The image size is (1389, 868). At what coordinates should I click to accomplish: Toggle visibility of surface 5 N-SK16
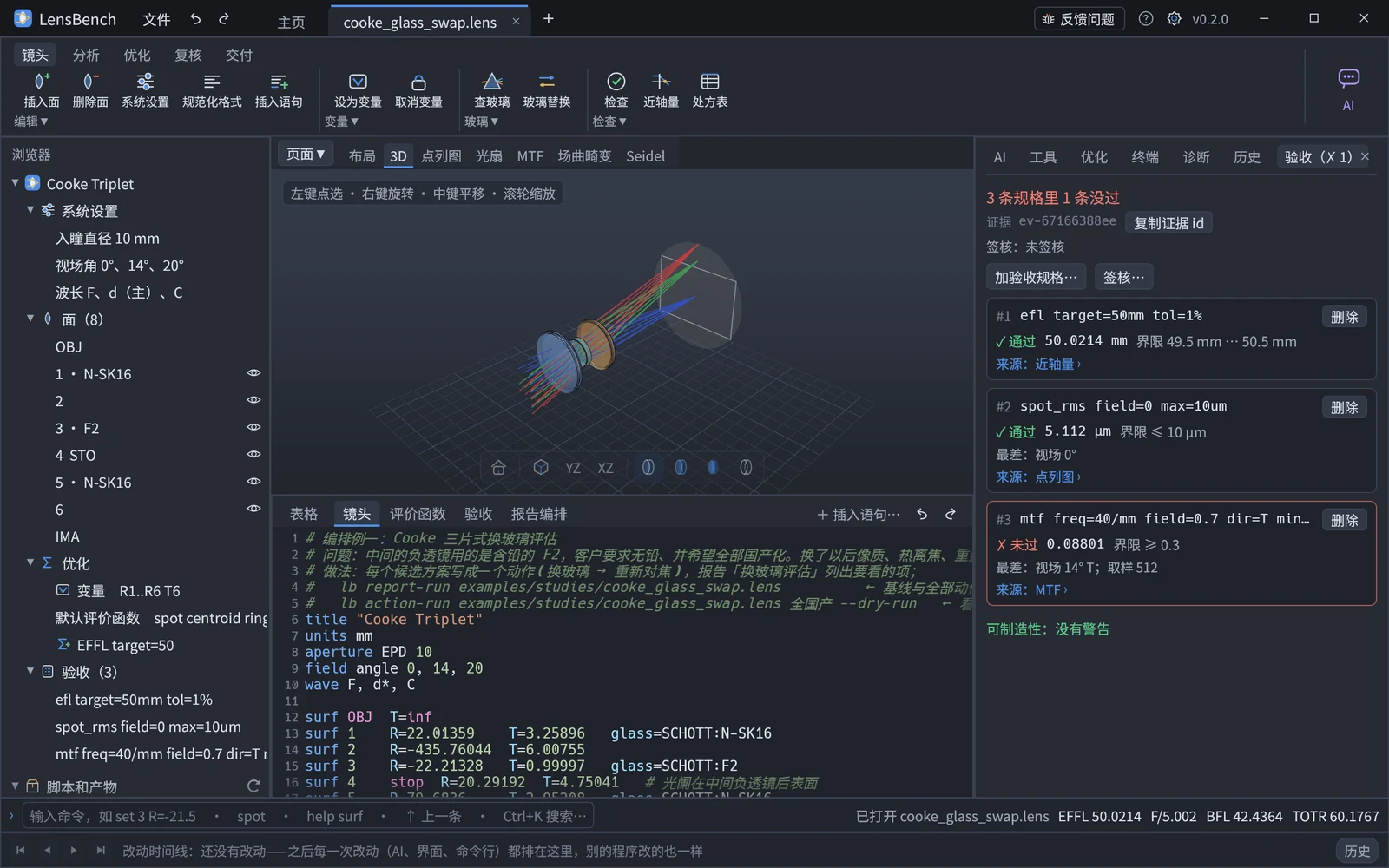pos(253,481)
